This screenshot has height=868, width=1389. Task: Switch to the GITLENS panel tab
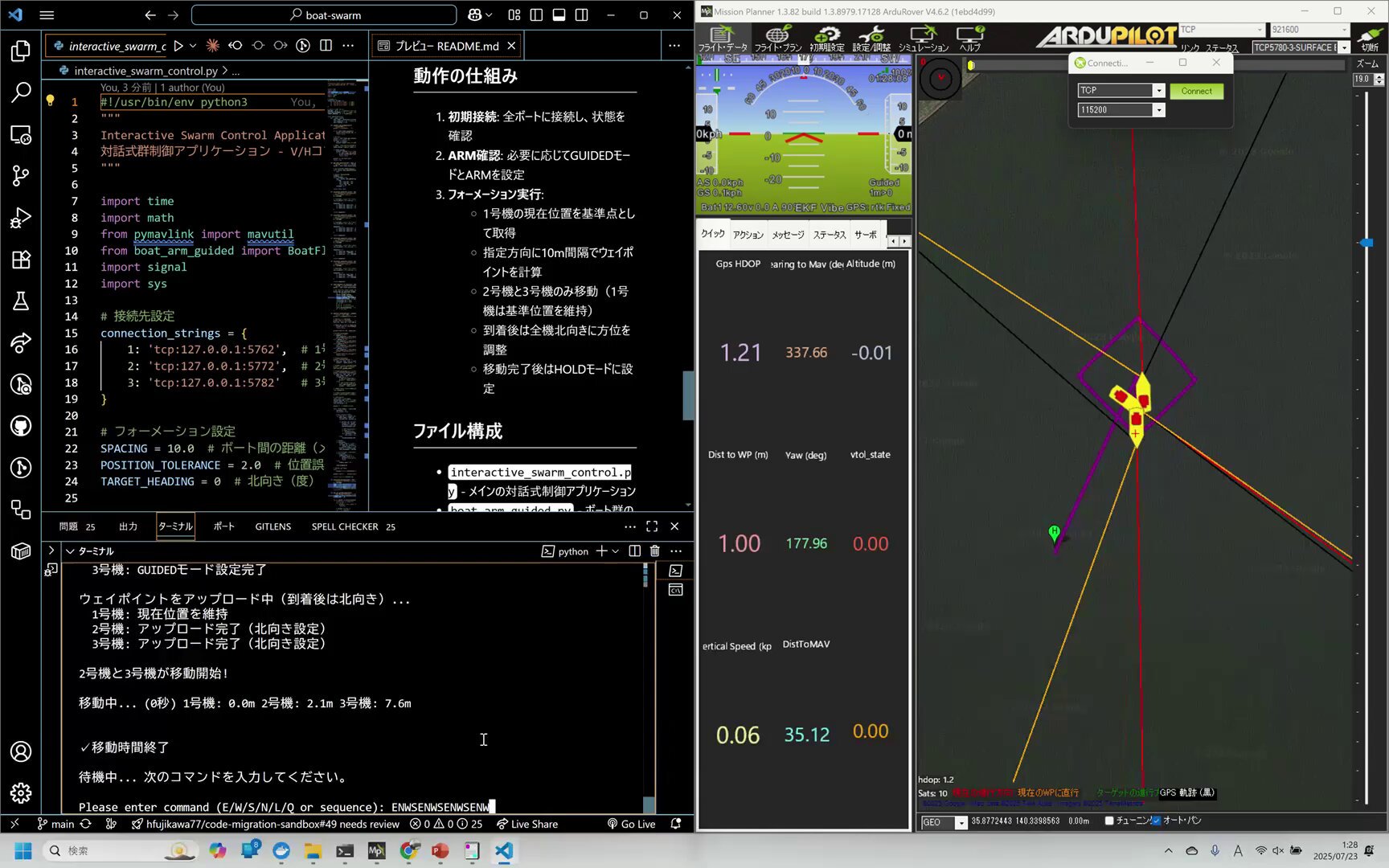273,526
